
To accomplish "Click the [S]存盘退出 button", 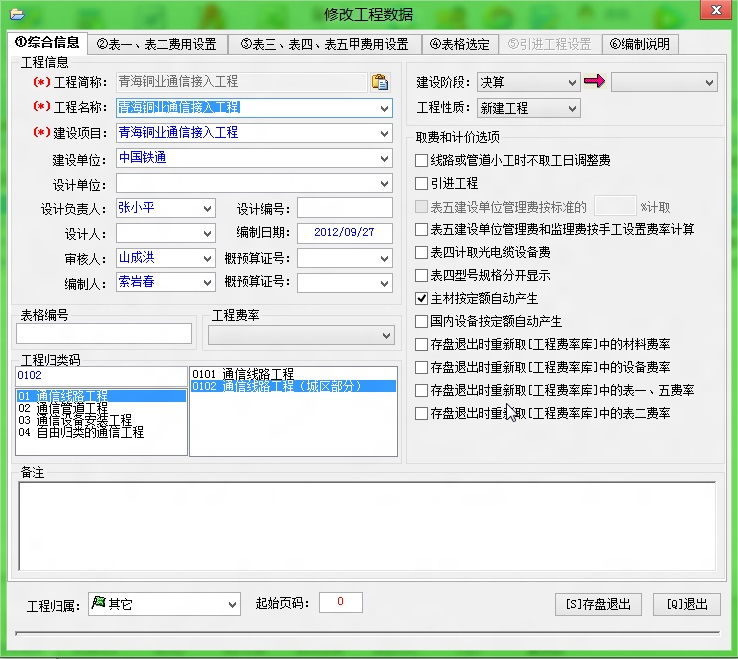I will pos(598,604).
